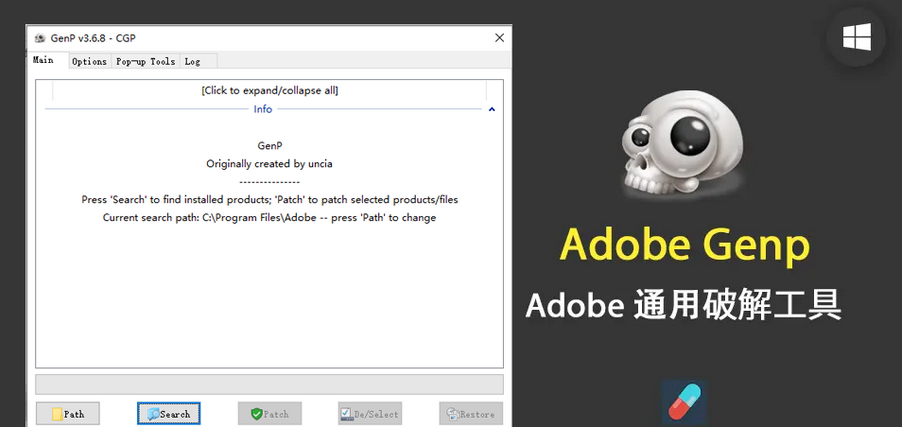Click the GenP app icon in title bar
The width and height of the screenshot is (904, 427).
coord(39,38)
